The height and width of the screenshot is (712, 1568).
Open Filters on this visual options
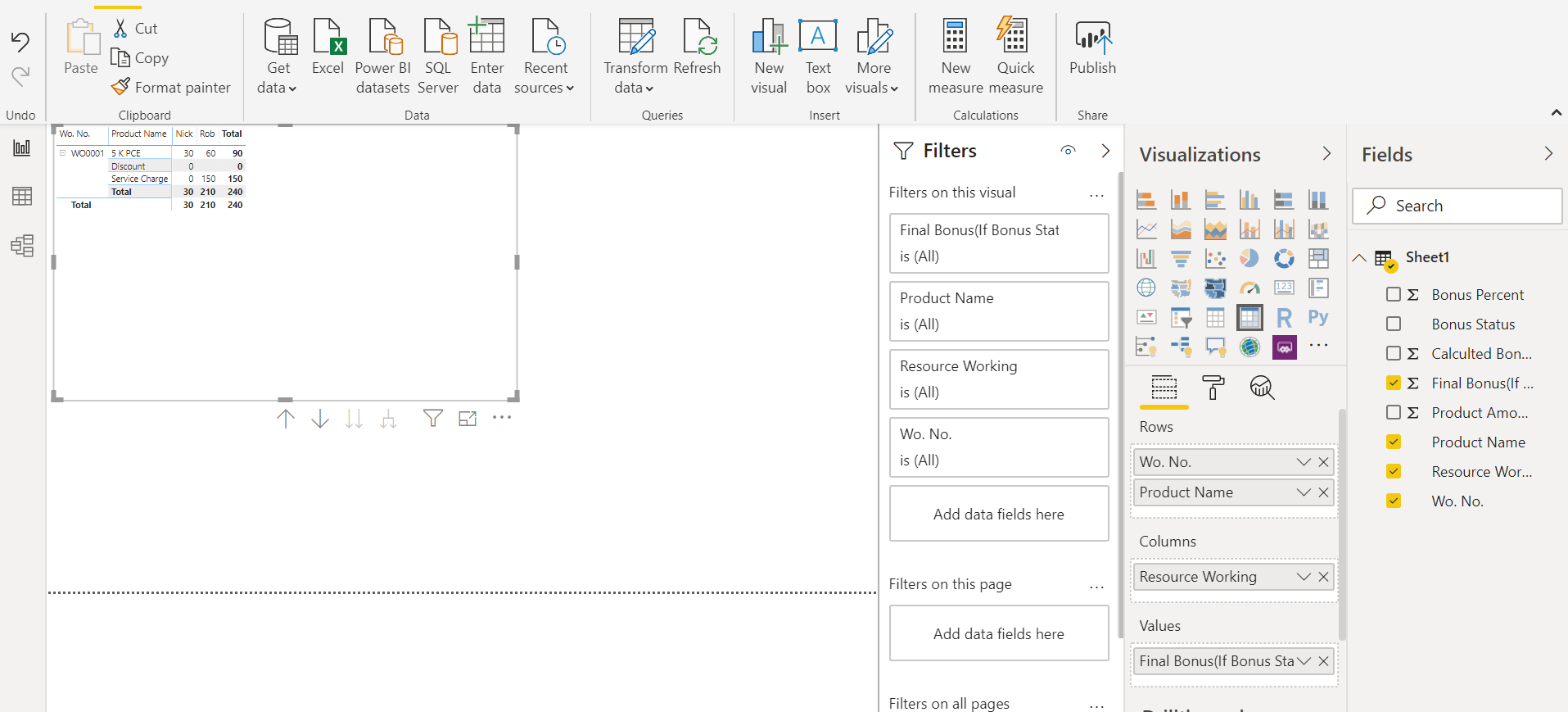coord(1096,194)
